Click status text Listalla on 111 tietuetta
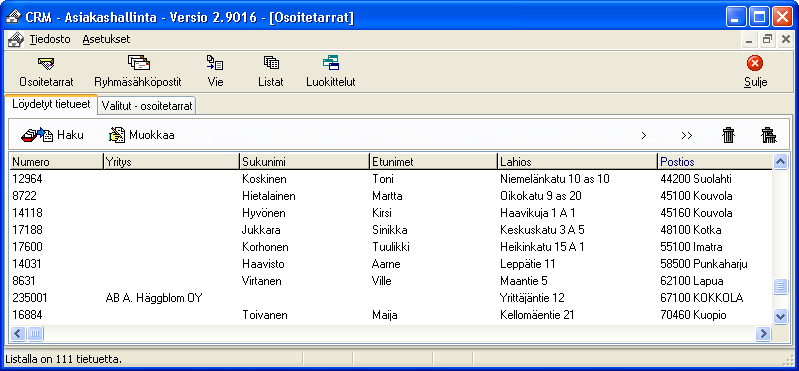Image resolution: width=799 pixels, height=371 pixels. point(64,359)
